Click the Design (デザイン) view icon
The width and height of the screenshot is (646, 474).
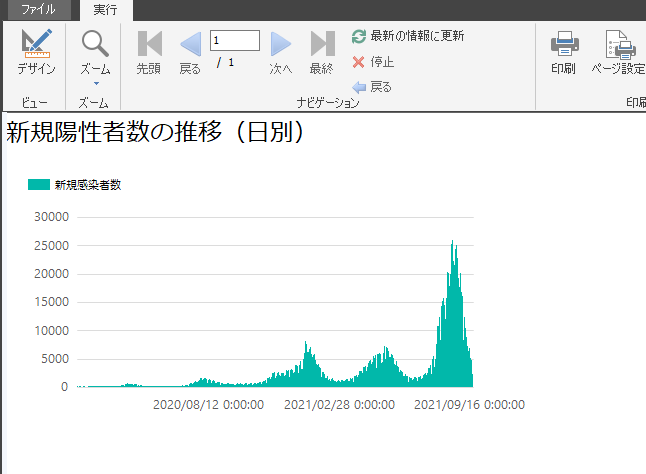36,43
